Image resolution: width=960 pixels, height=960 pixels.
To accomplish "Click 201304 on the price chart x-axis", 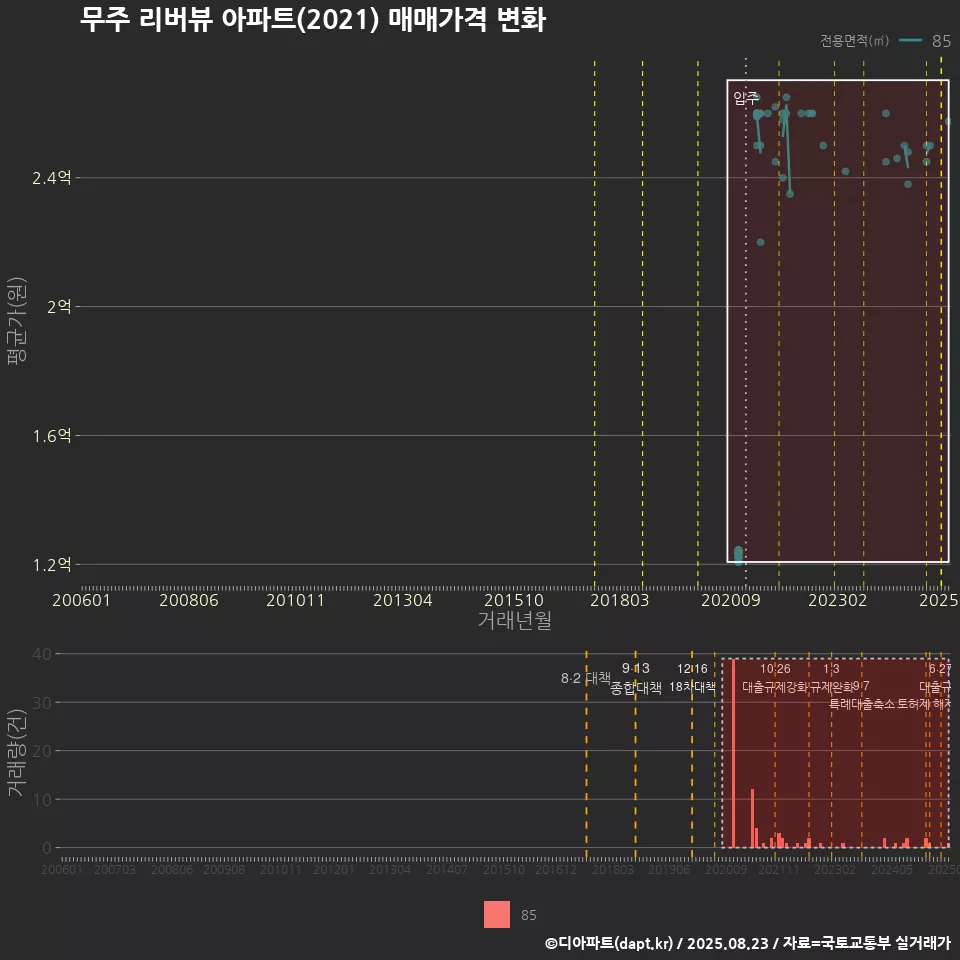I will tap(403, 600).
